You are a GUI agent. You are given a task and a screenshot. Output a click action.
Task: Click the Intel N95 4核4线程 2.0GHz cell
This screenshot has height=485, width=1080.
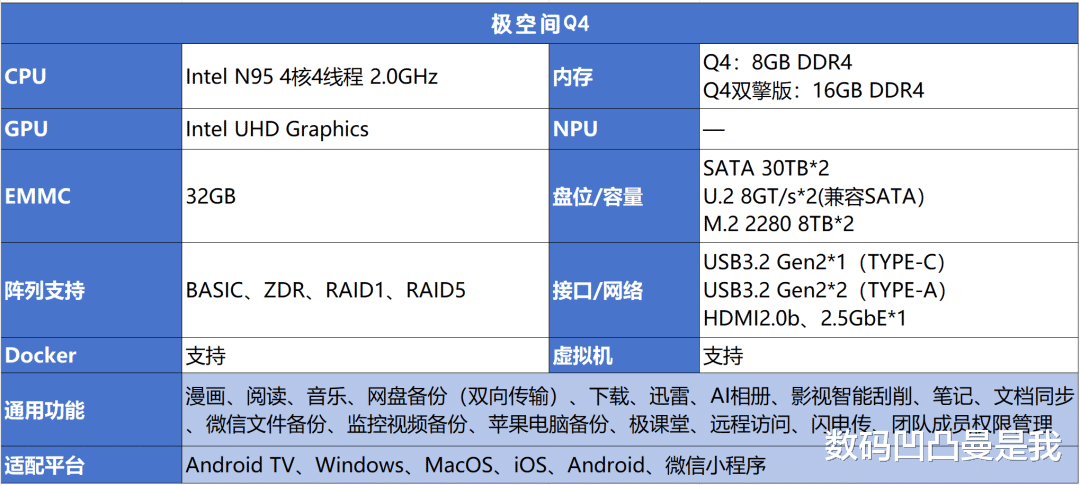coord(312,76)
